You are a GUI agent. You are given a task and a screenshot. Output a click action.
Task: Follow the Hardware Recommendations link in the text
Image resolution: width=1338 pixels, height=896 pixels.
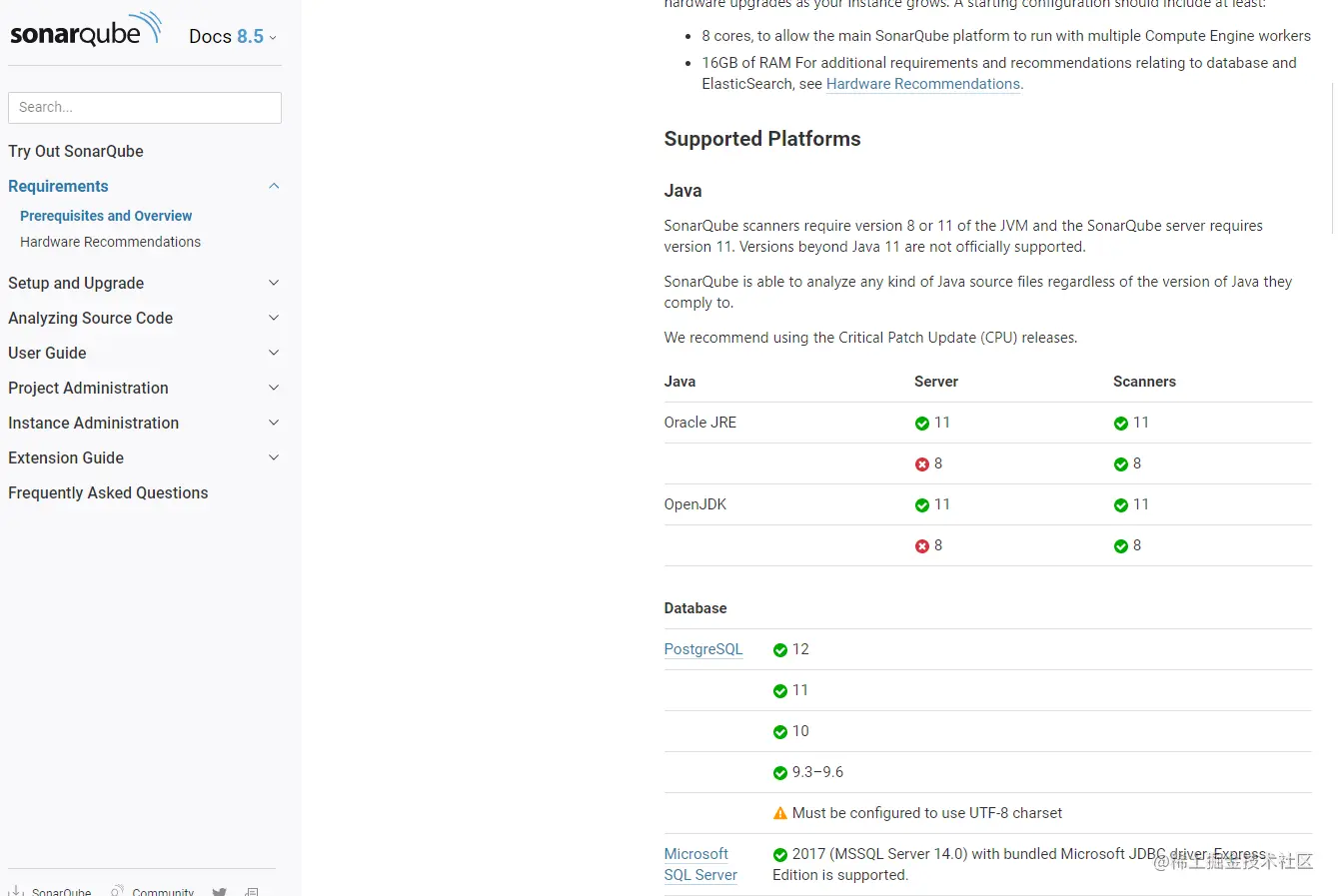(x=922, y=84)
